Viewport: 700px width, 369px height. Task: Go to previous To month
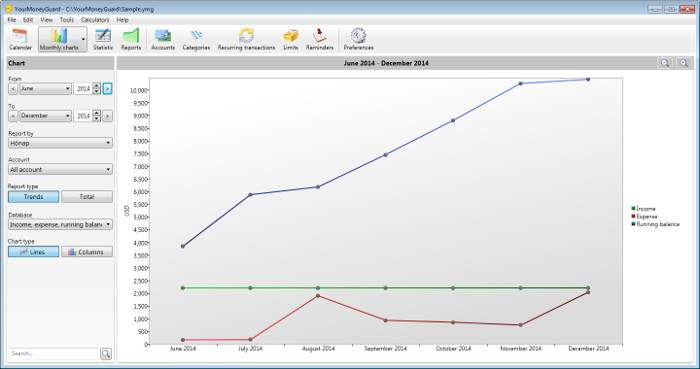pyautogui.click(x=13, y=116)
